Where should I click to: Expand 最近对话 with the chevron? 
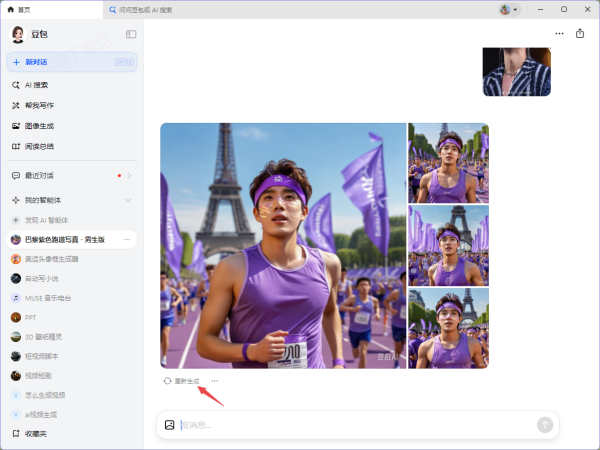point(129,176)
